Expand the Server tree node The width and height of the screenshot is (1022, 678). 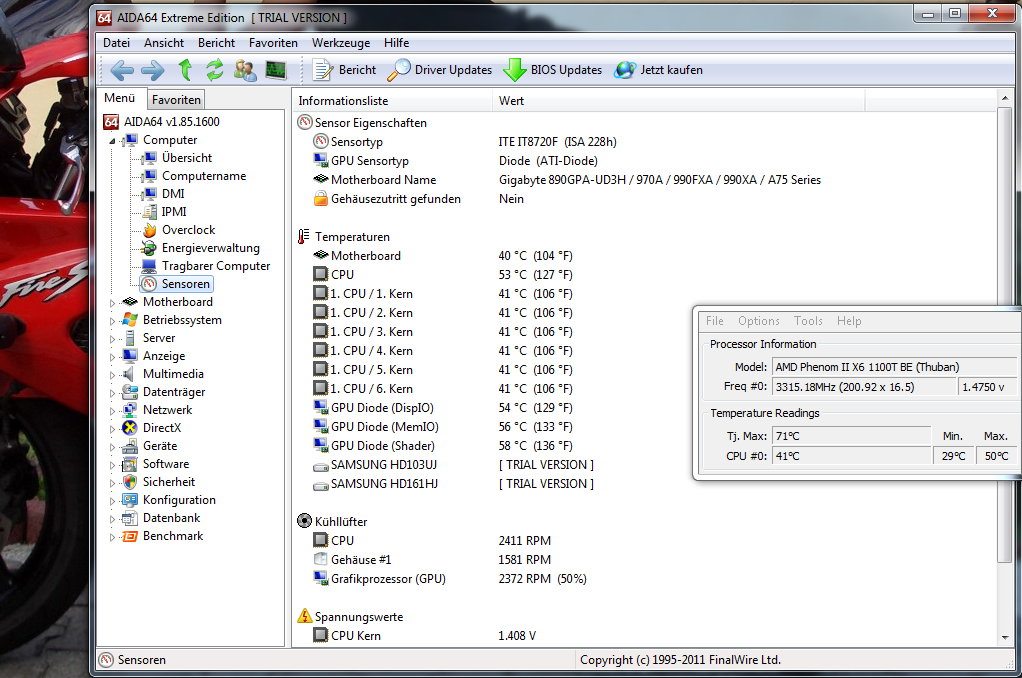pyautogui.click(x=112, y=338)
